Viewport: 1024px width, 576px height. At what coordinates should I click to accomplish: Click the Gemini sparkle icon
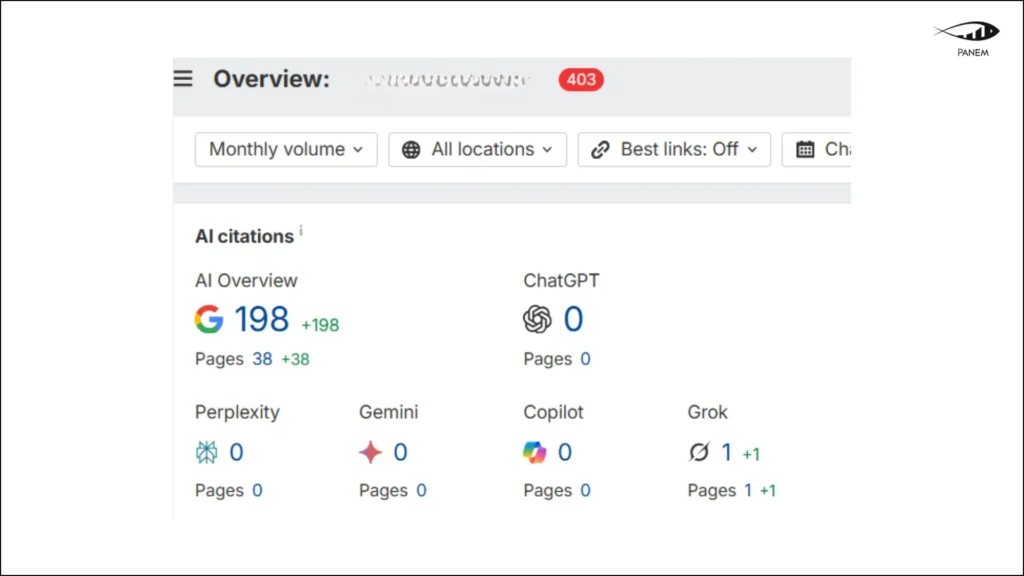click(370, 452)
